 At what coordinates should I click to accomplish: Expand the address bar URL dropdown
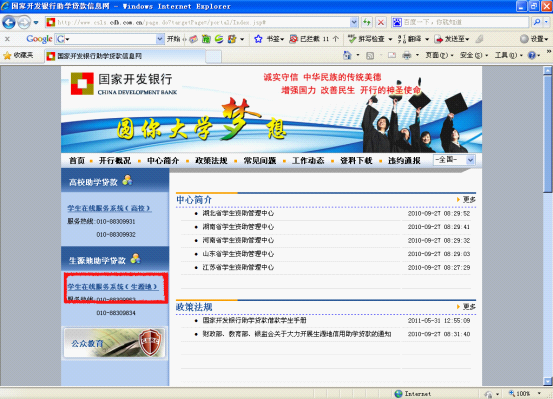(x=354, y=22)
